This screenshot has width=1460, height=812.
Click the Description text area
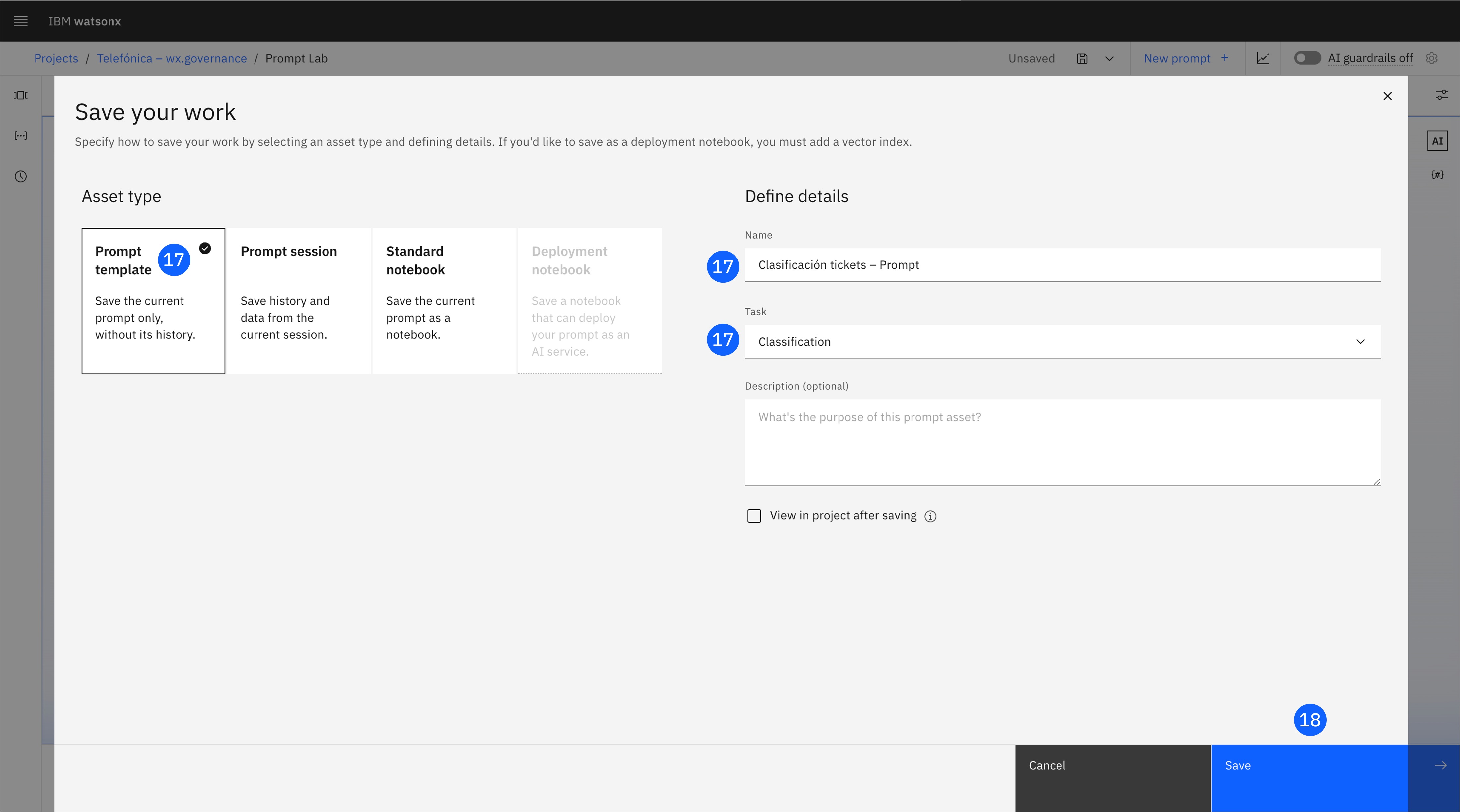tap(1062, 443)
